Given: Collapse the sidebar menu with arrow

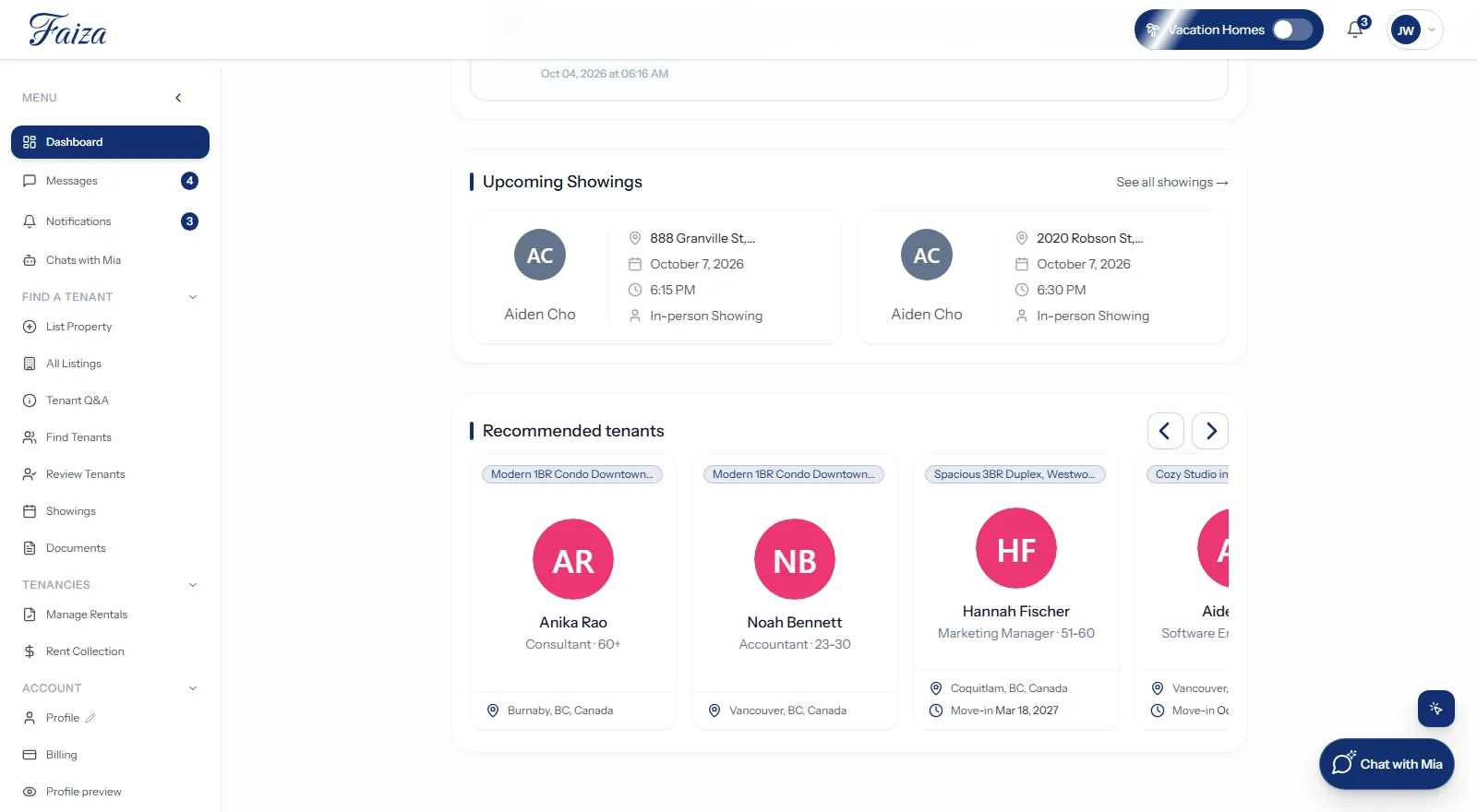Looking at the screenshot, I should click(178, 98).
